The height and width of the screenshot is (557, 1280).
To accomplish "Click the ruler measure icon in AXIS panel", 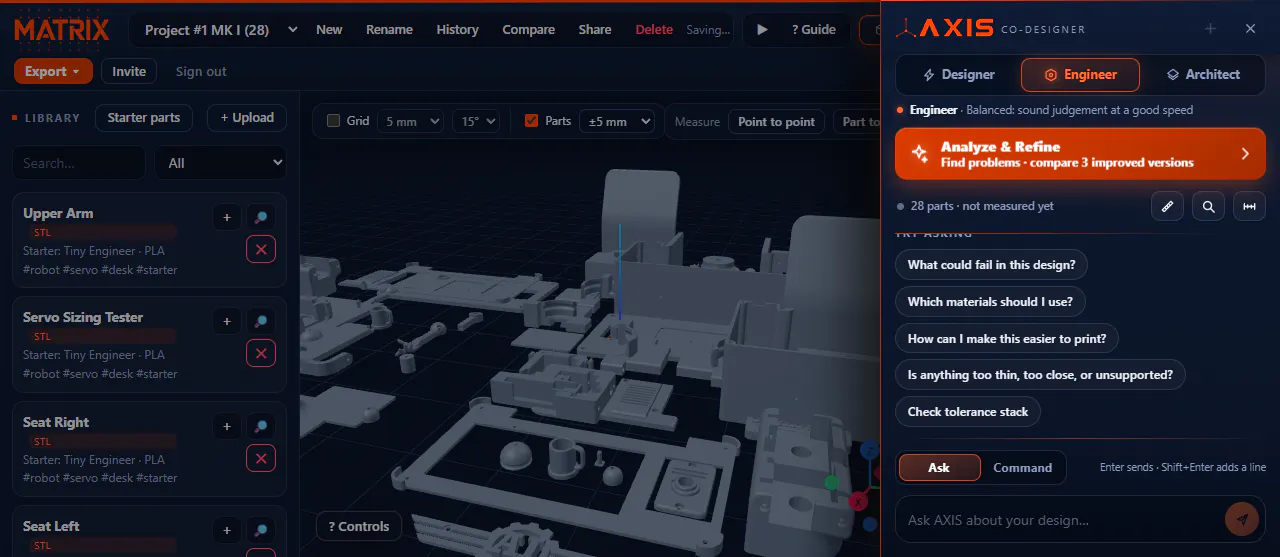I will point(1168,206).
